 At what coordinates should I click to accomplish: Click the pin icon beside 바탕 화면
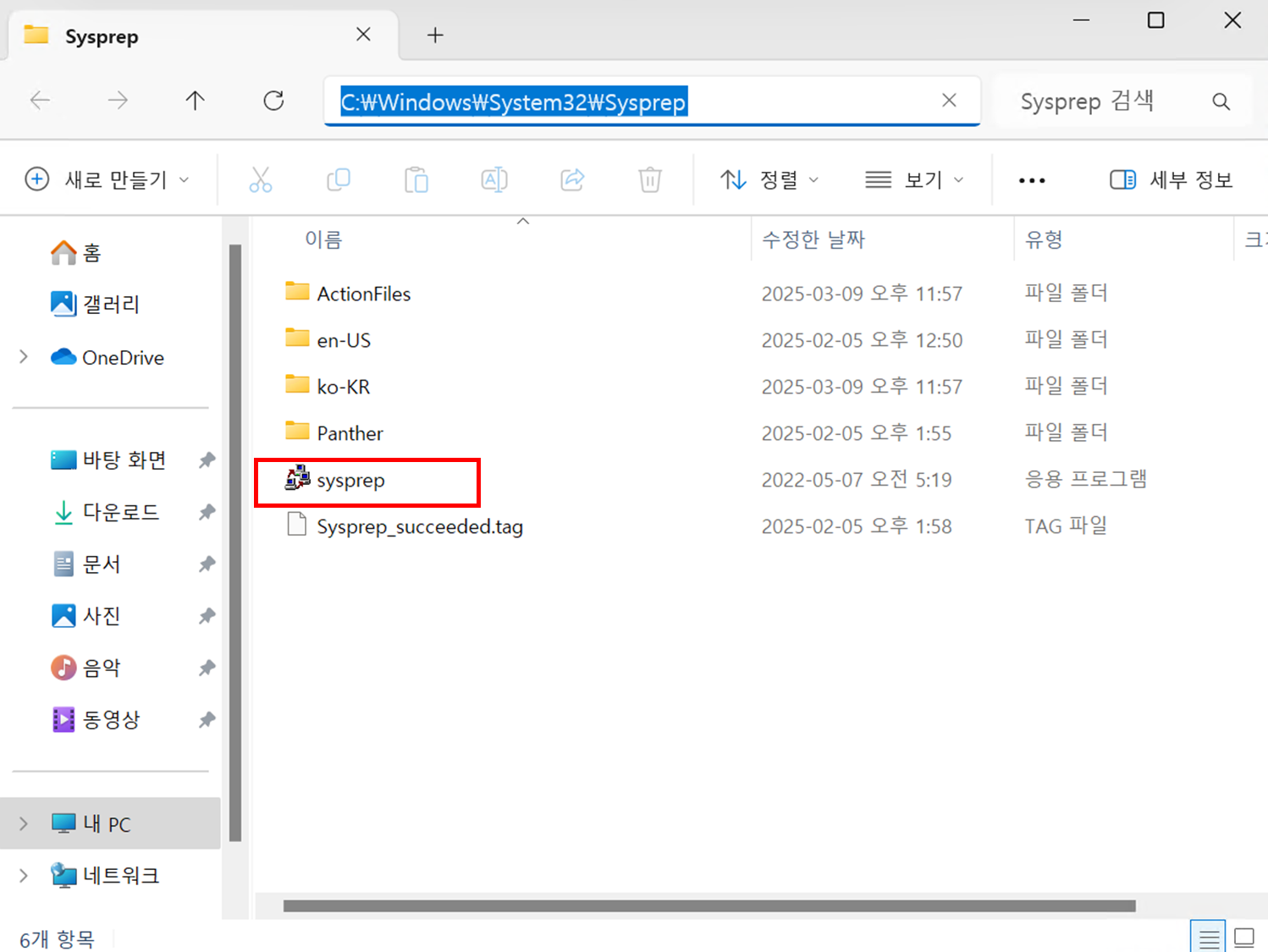click(207, 460)
